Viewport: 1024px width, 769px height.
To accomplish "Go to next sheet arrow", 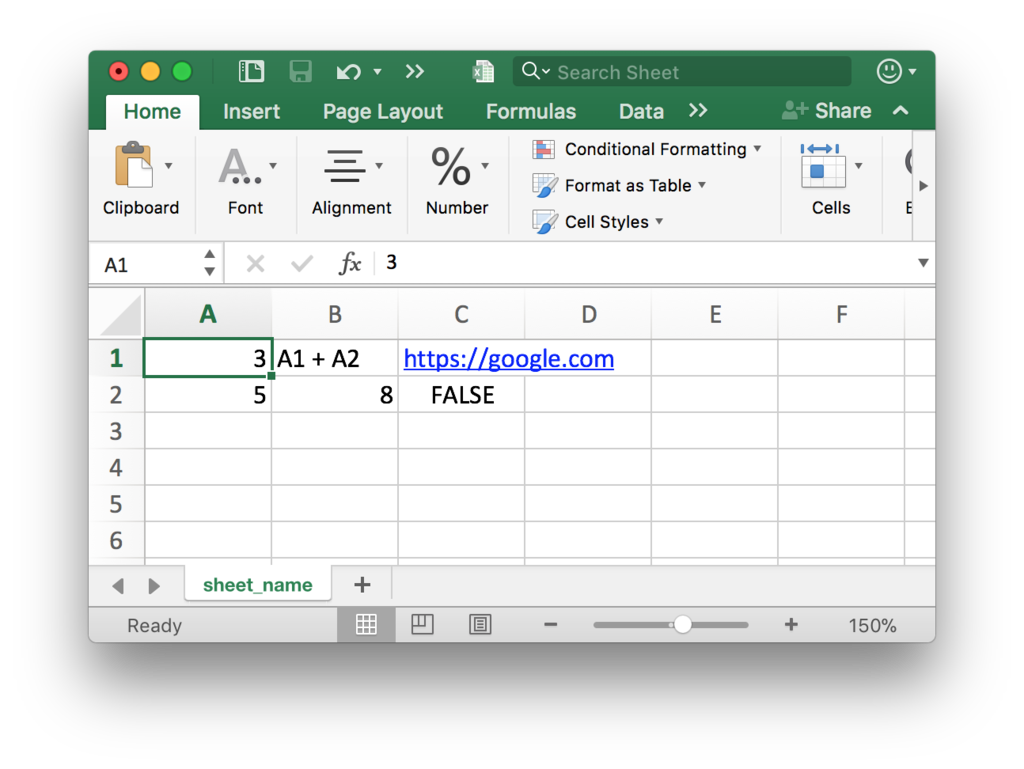I will click(x=154, y=586).
